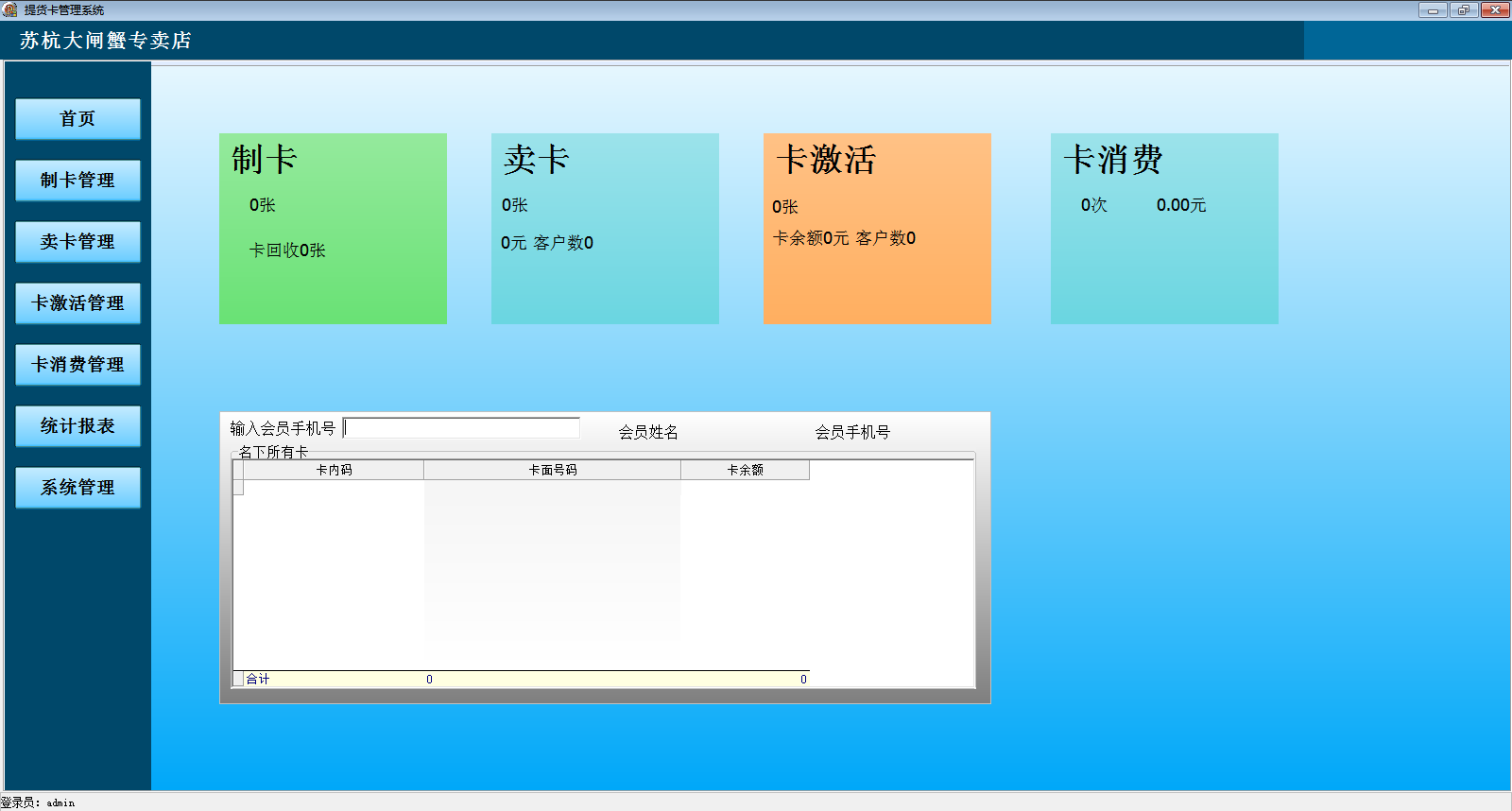
Task: Sort by the 卡内码 column header
Action: (334, 470)
